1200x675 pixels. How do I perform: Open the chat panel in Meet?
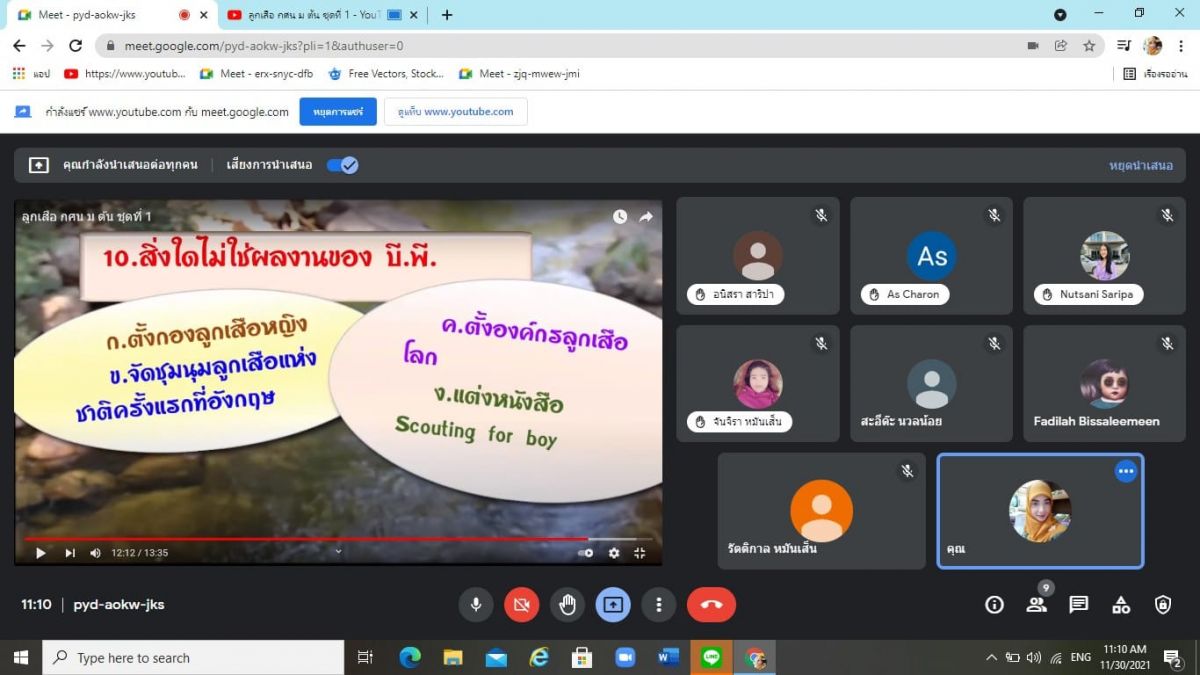(1078, 605)
